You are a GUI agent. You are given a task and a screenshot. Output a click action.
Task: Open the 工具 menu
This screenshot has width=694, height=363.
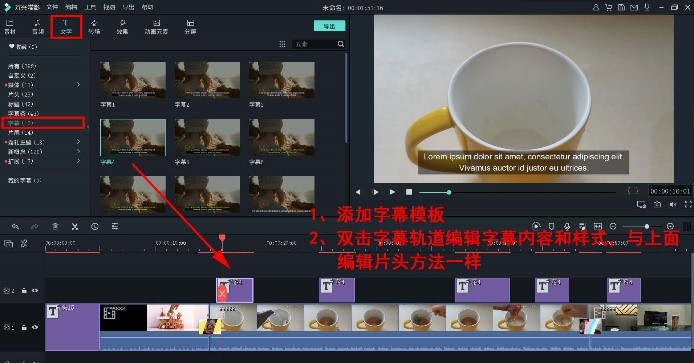pyautogui.click(x=90, y=7)
